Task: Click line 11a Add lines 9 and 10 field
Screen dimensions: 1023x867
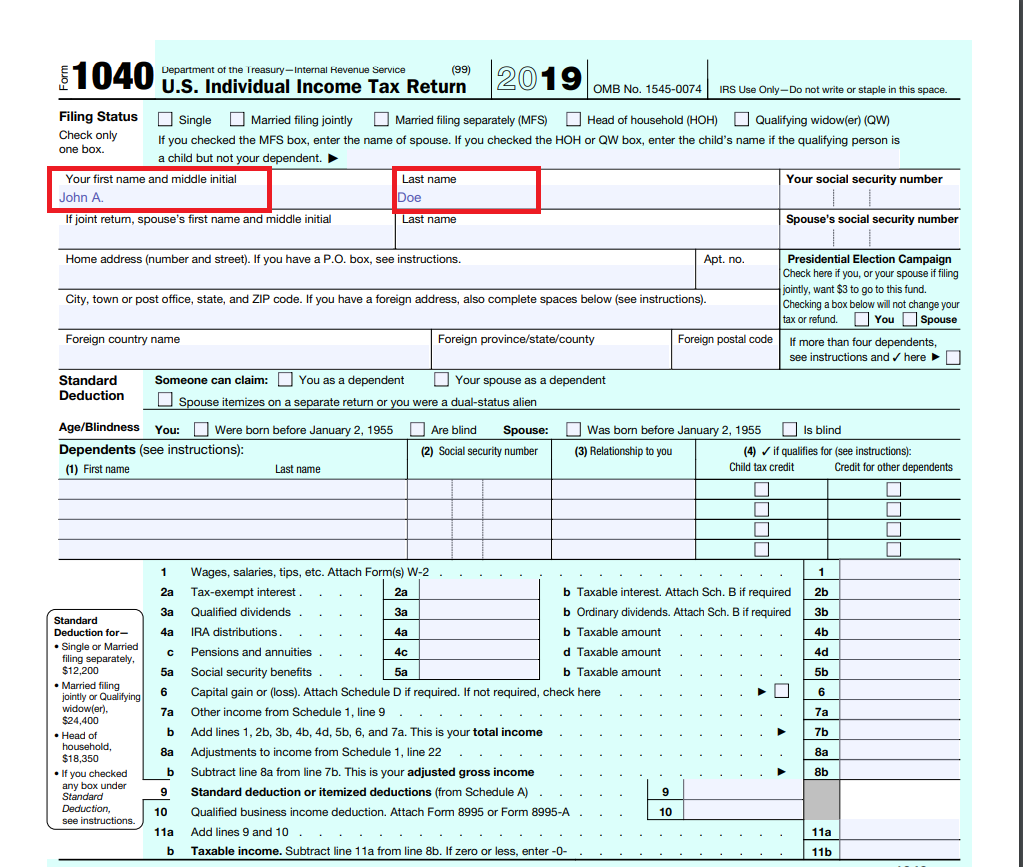Action: (900, 832)
